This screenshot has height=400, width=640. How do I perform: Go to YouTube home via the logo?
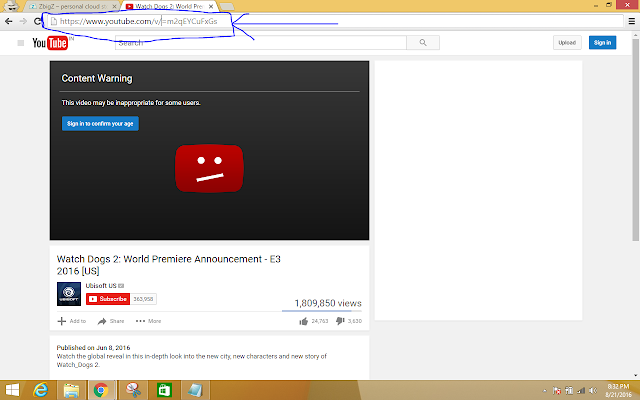coord(50,43)
